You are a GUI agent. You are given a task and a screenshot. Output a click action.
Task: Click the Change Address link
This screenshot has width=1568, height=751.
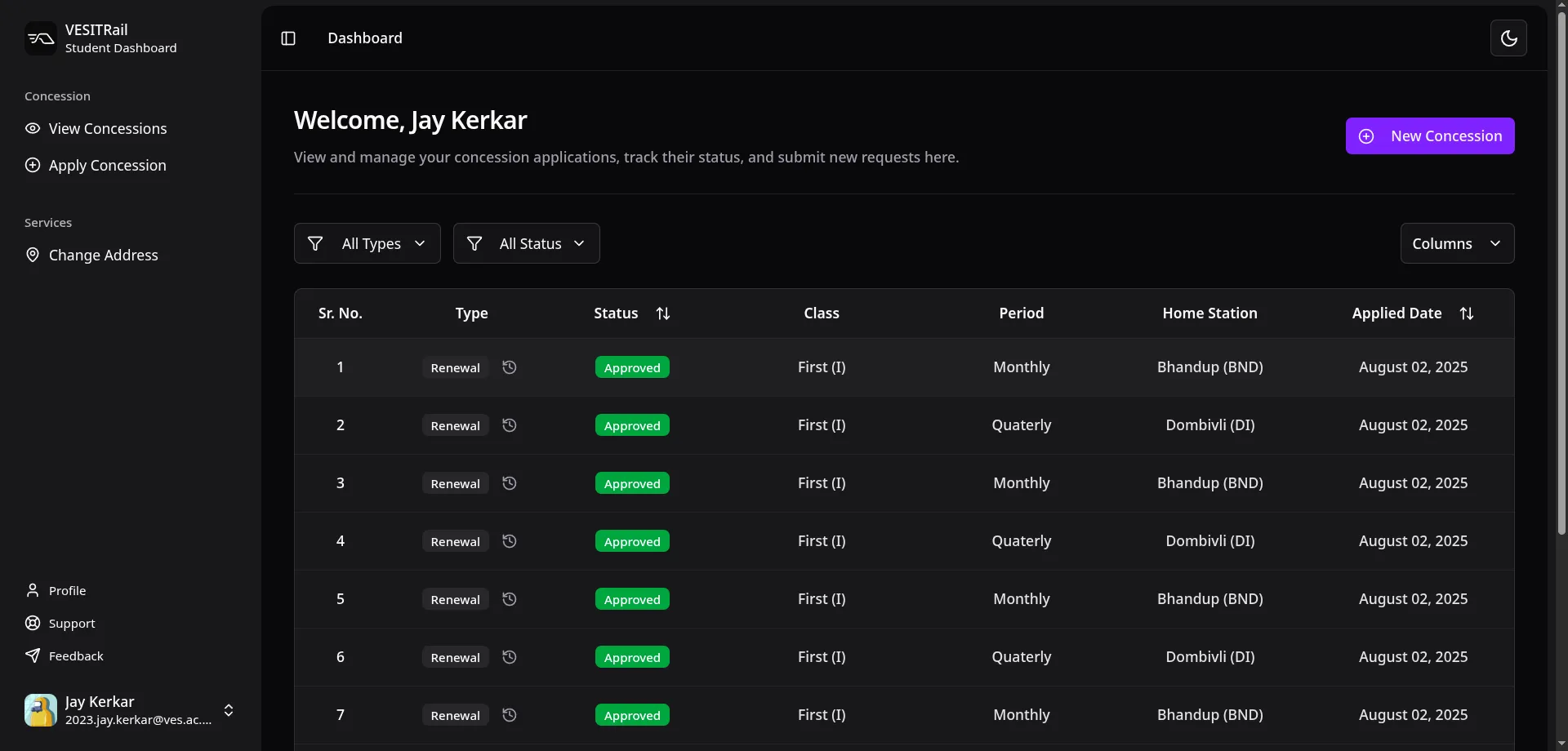click(x=102, y=254)
